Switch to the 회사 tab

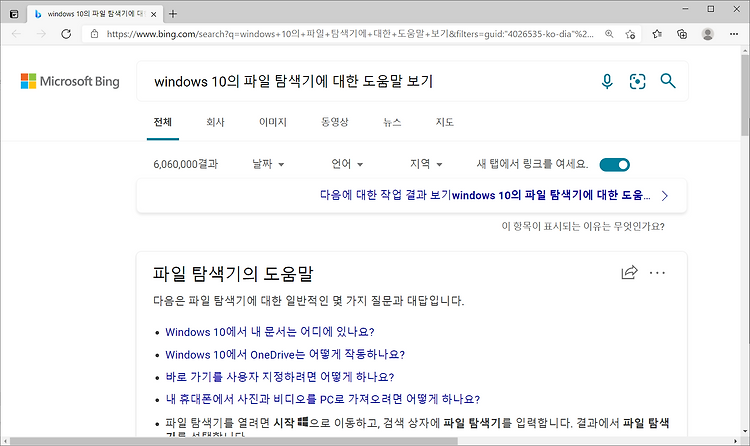215,122
